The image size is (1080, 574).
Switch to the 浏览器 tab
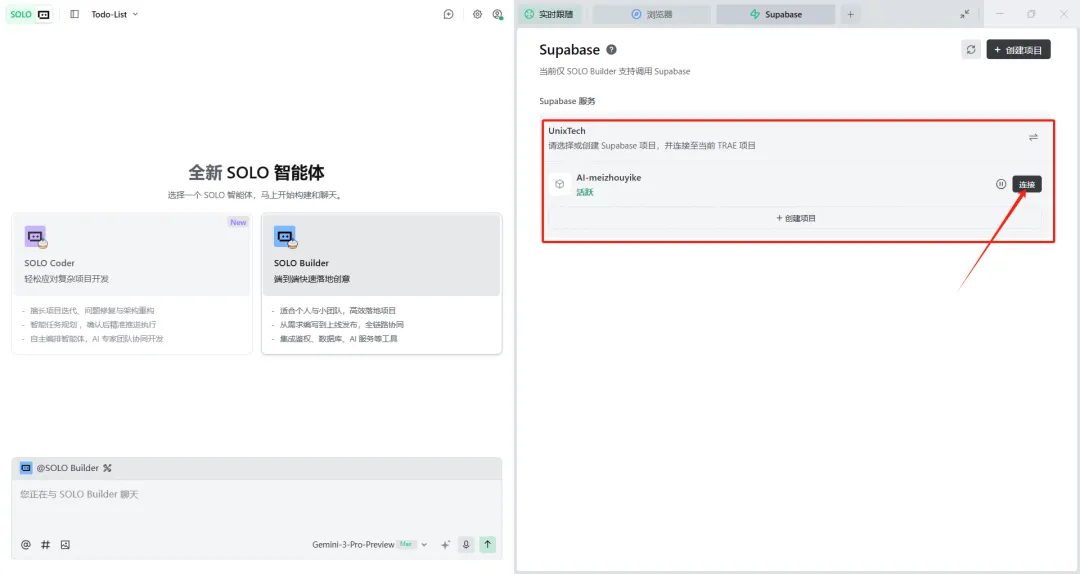(x=652, y=14)
